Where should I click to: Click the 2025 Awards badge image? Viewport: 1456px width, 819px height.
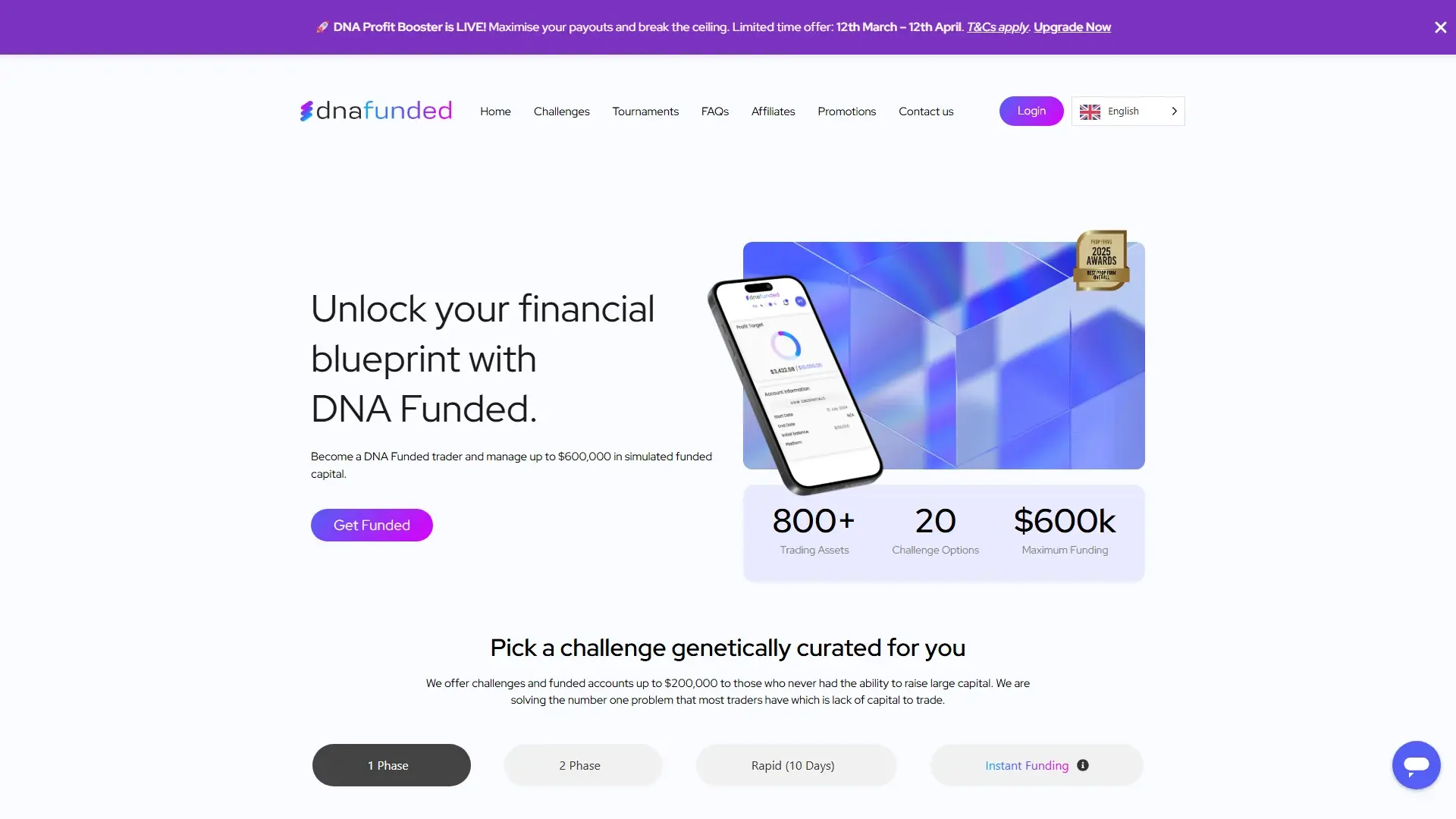(1101, 260)
